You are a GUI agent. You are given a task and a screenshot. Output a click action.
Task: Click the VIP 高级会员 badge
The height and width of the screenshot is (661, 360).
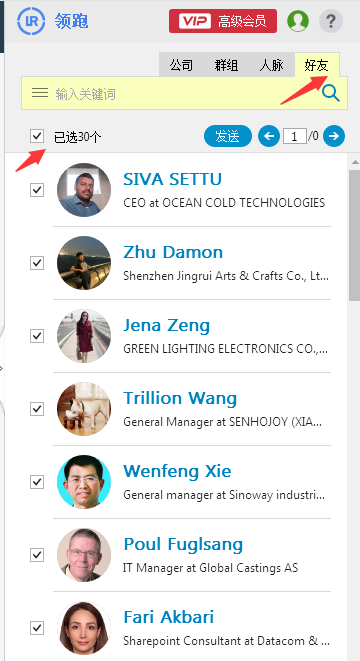coord(223,21)
